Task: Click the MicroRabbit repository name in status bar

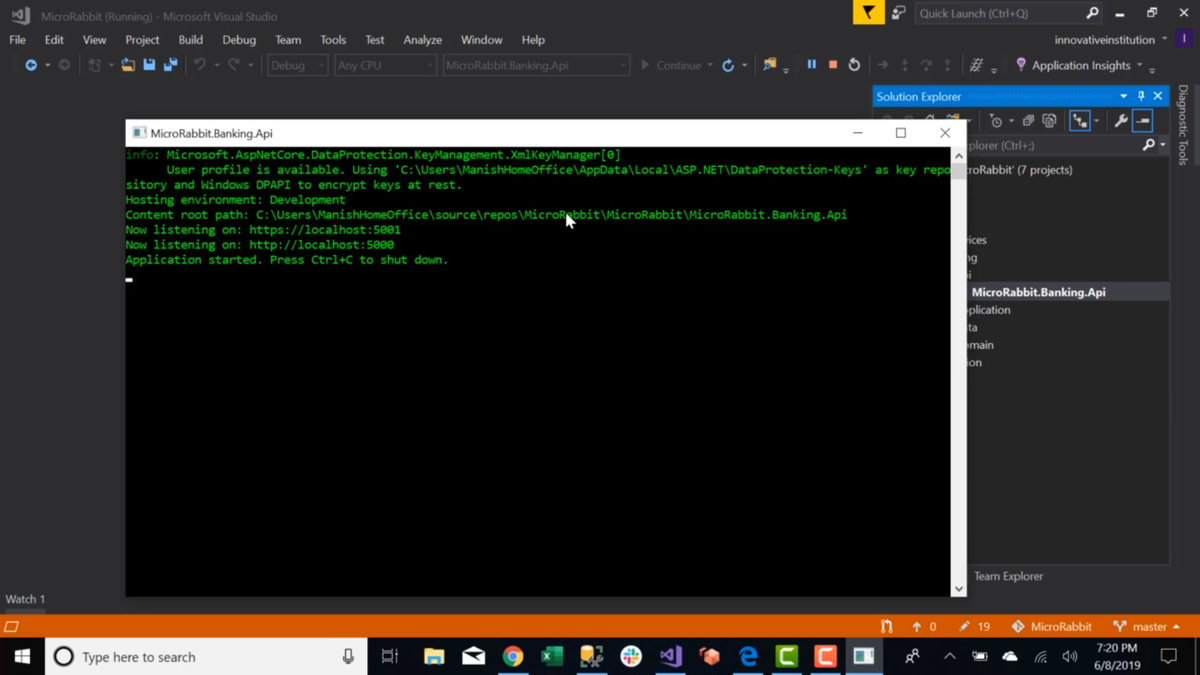Action: point(1051,627)
